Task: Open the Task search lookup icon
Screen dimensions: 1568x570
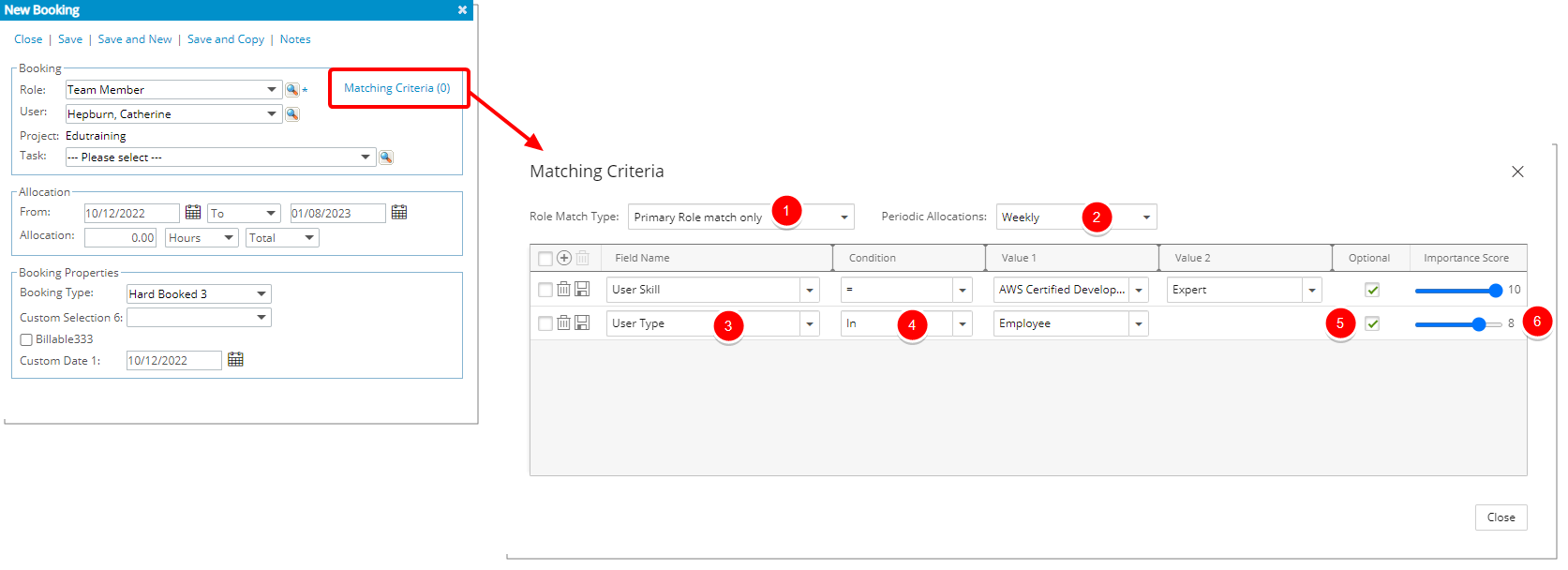Action: 386,157
